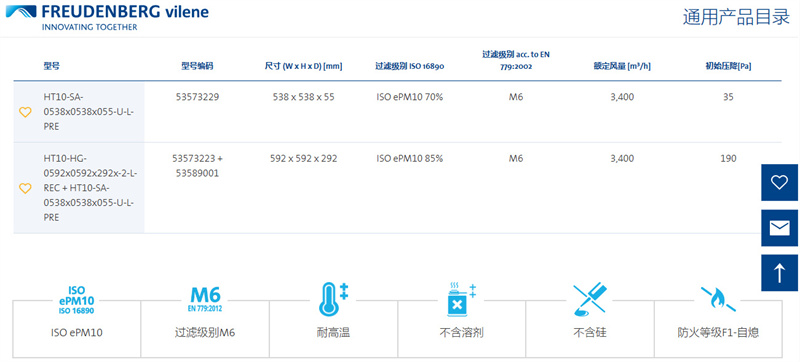Favorite the HT10-HG-0592x0592x292 product row heart
800x362 pixels.
(25, 188)
